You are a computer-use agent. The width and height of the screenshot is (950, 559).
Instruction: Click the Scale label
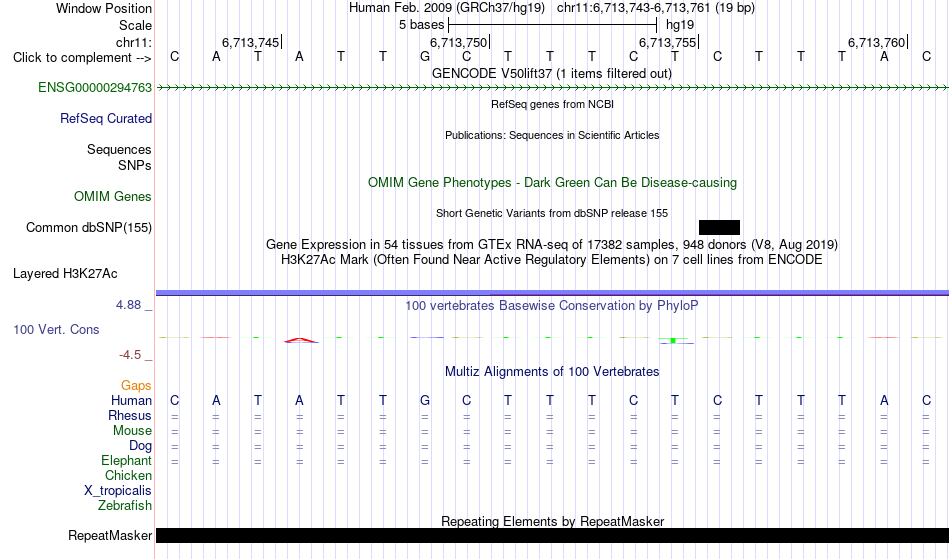coord(135,25)
